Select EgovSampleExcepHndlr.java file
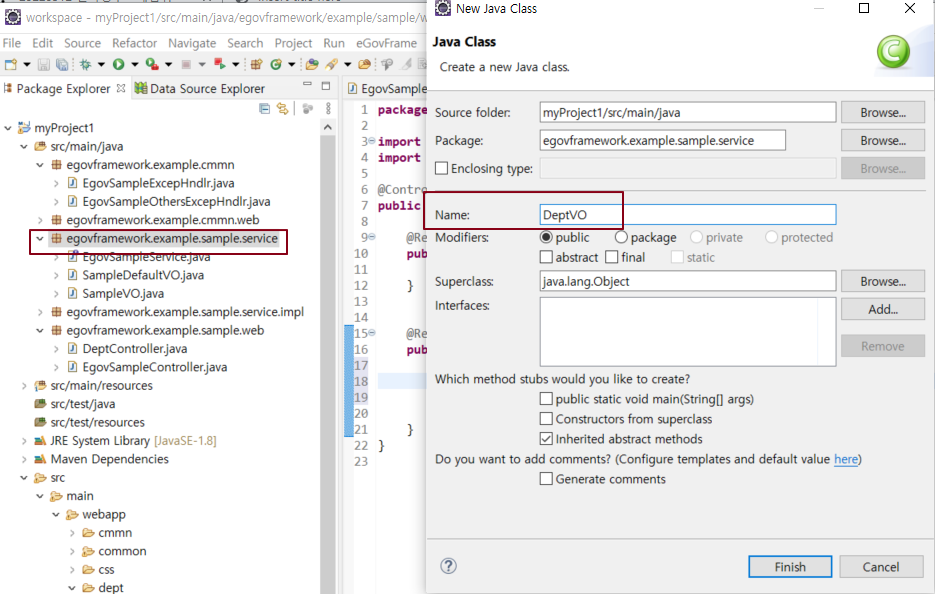 (x=158, y=183)
